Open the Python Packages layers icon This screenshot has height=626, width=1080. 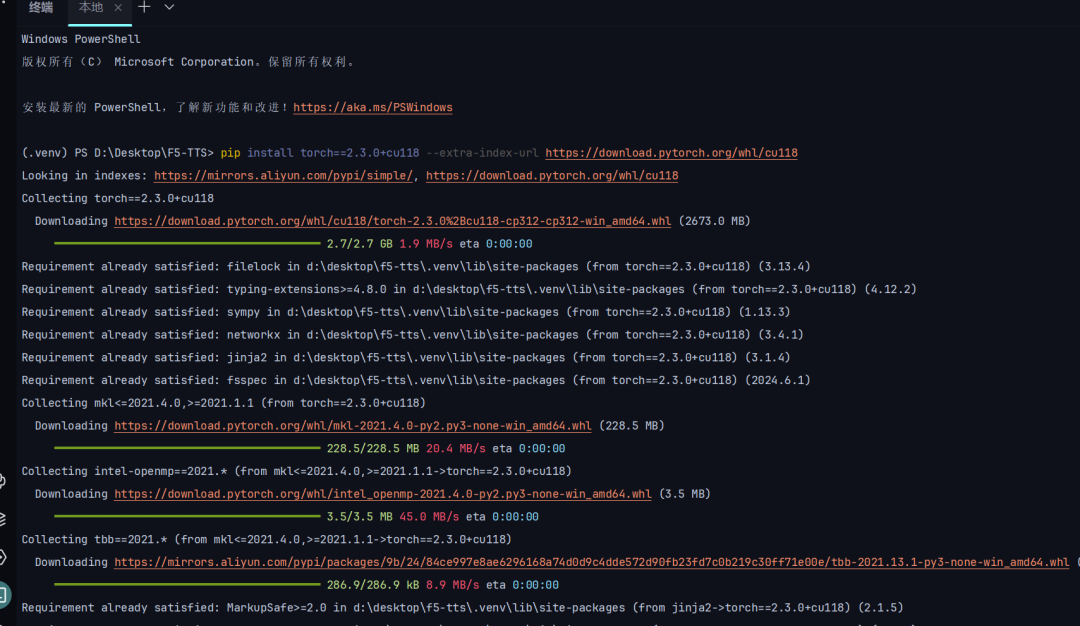(2, 519)
